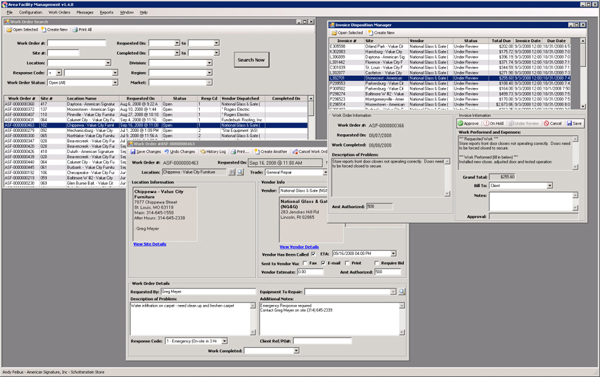The width and height of the screenshot is (600, 377).
Task: Open the Messages menu
Action: click(x=85, y=13)
